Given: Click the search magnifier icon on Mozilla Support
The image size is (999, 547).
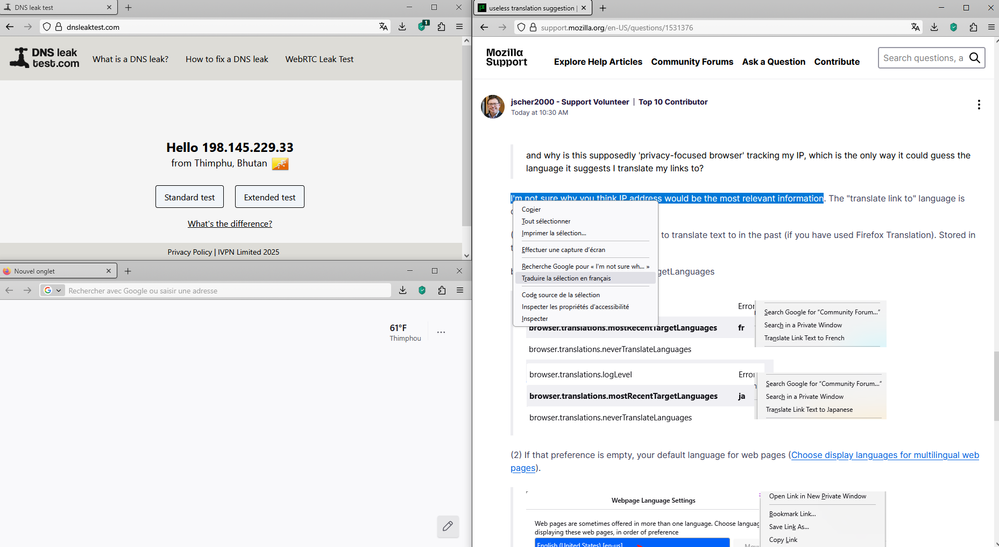Looking at the screenshot, I should [x=977, y=58].
